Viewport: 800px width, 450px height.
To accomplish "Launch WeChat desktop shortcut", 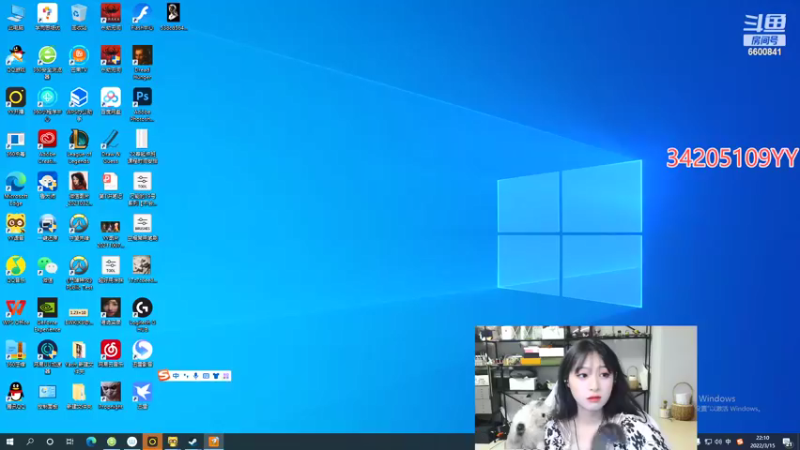I will pos(47,269).
